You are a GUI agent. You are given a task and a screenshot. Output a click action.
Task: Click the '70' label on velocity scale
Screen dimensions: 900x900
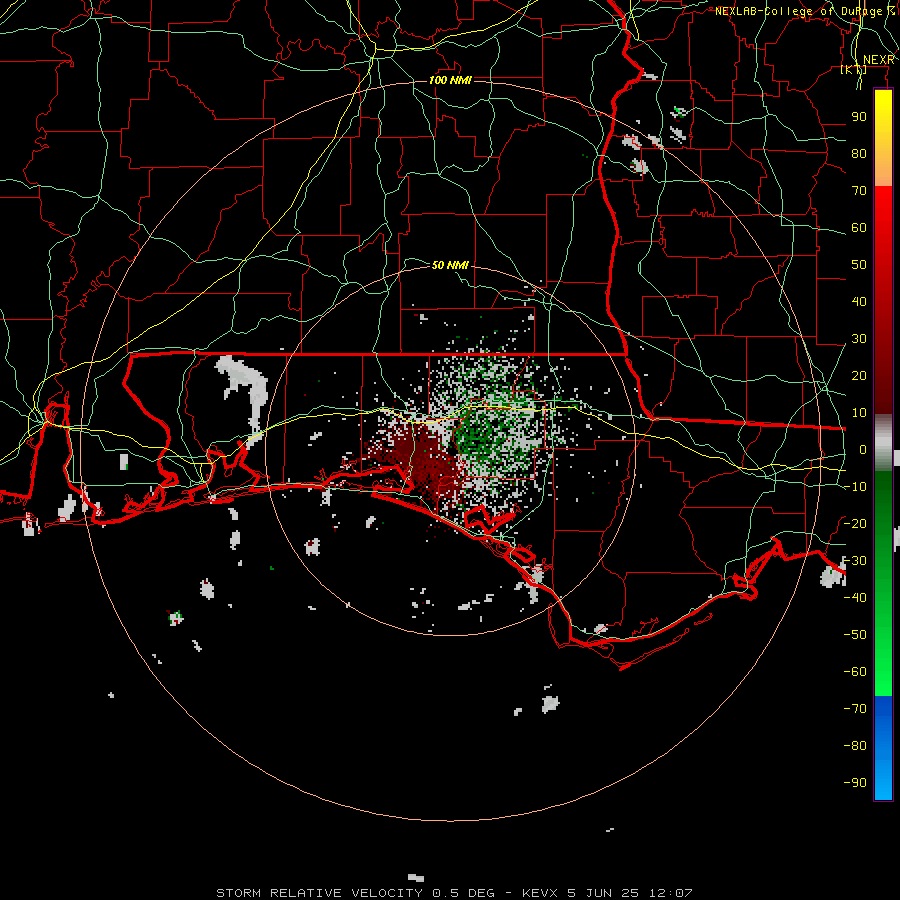click(x=859, y=191)
